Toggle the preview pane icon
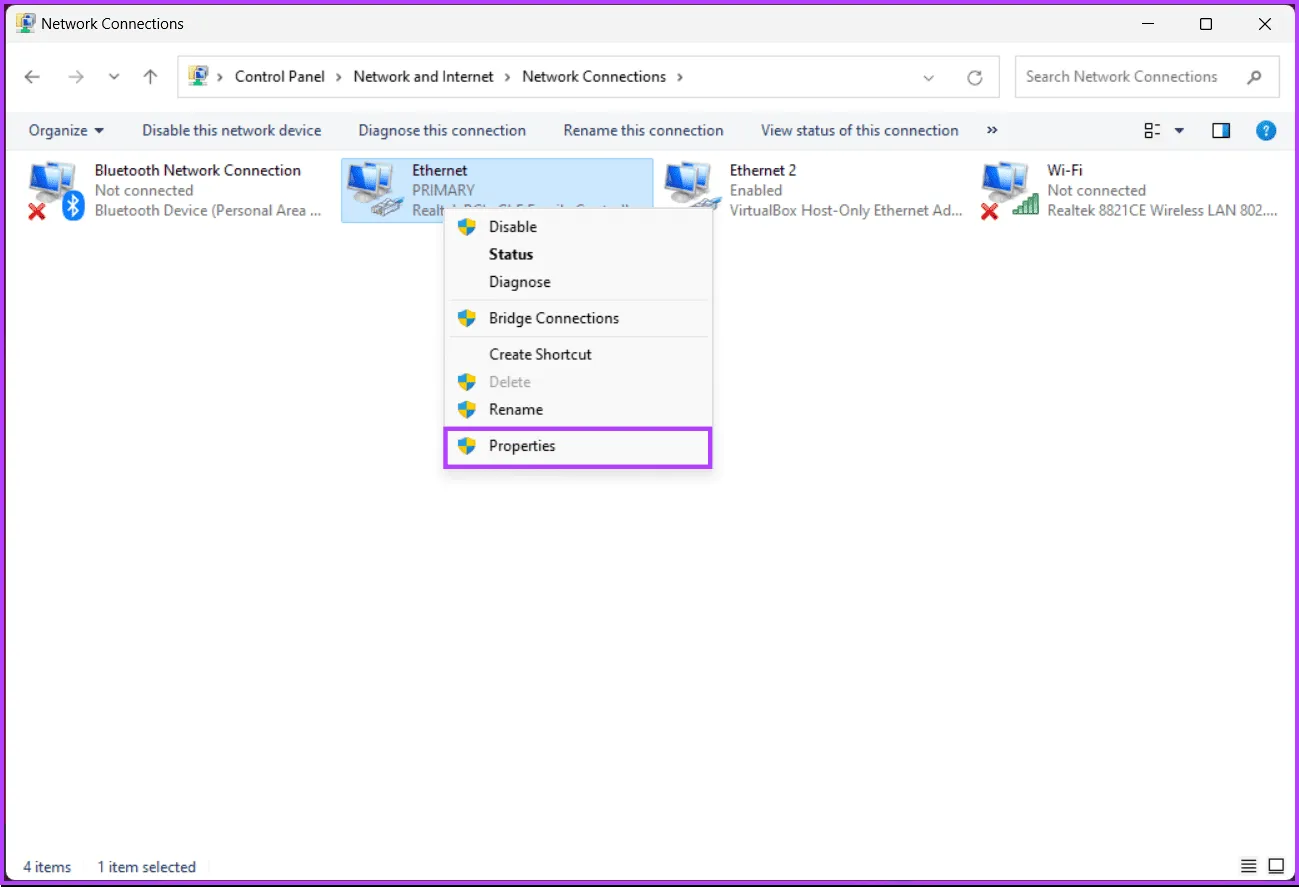Image resolution: width=1299 pixels, height=887 pixels. [1220, 130]
